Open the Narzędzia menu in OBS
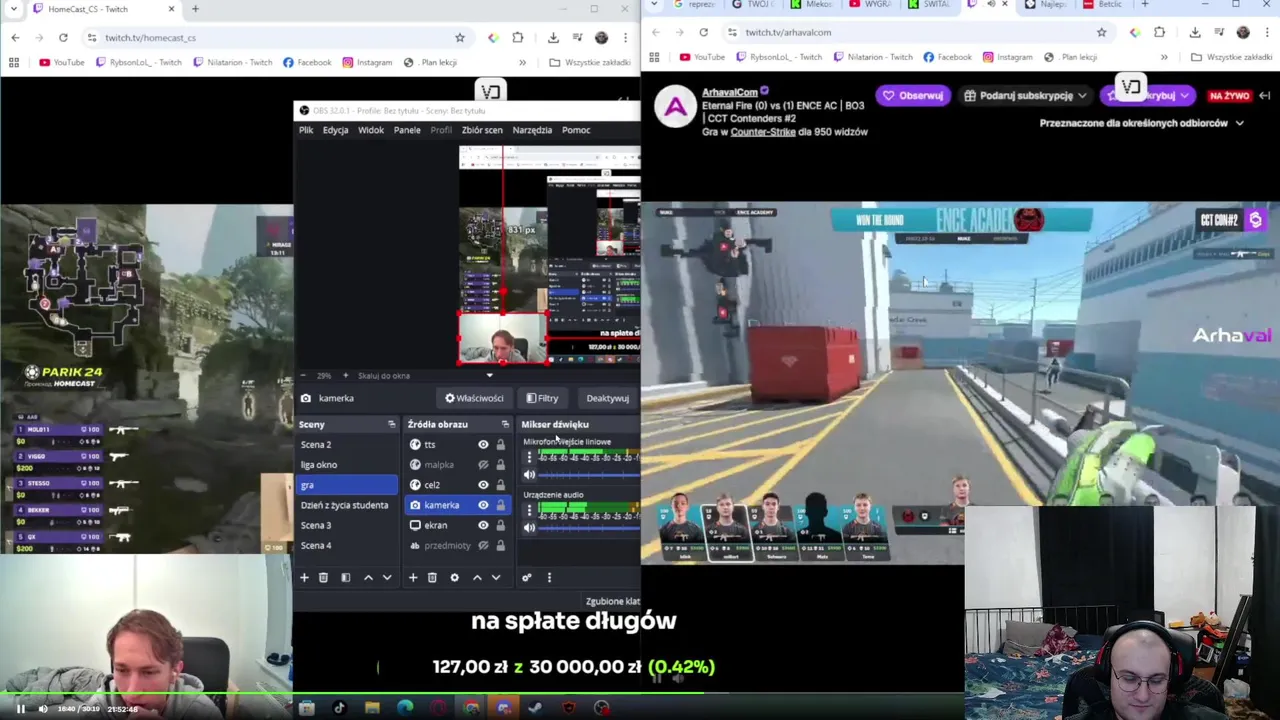Screen dimensions: 1280x720 [532, 130]
